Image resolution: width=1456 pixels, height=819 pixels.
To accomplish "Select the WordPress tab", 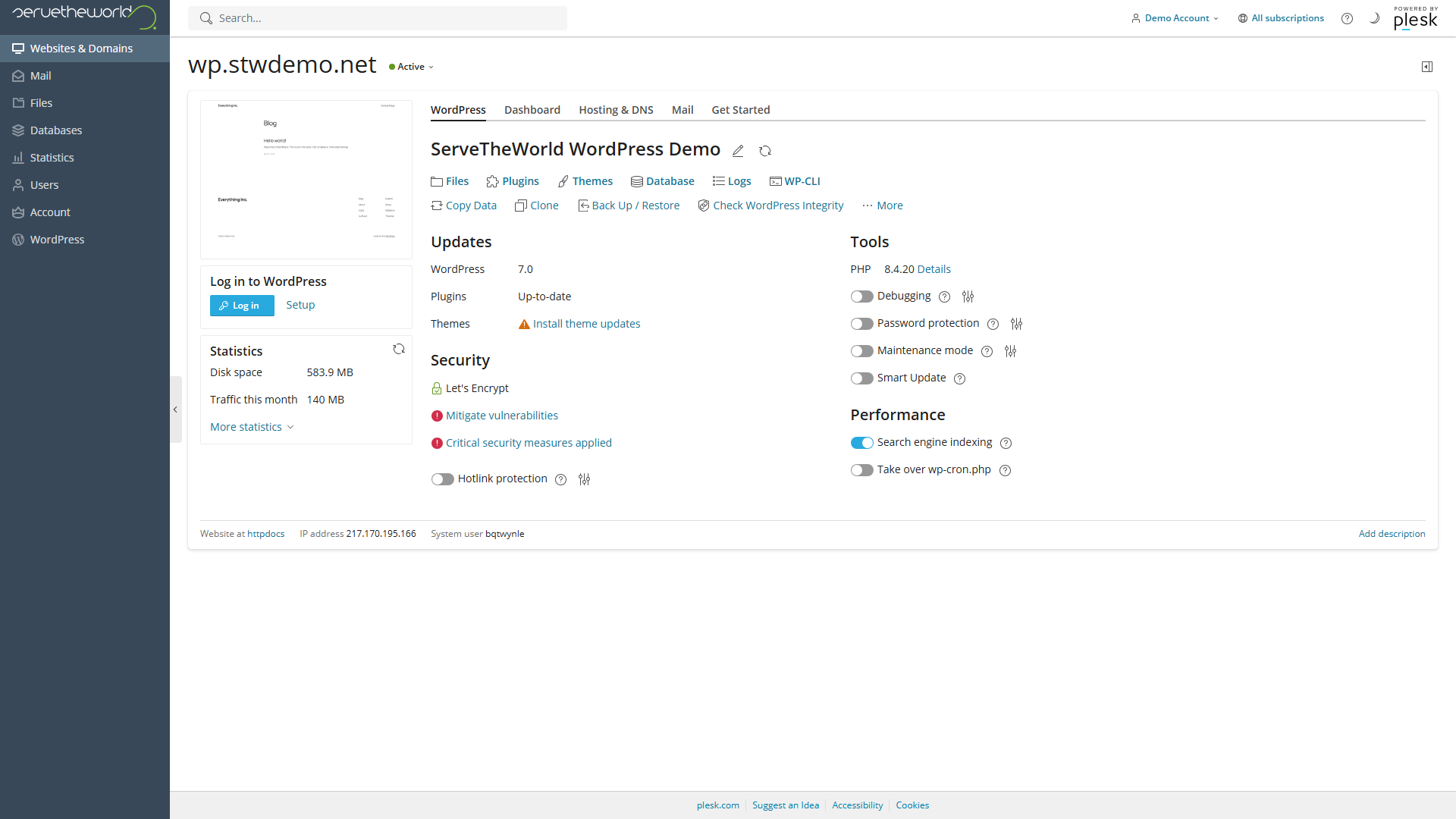I will pyautogui.click(x=458, y=110).
